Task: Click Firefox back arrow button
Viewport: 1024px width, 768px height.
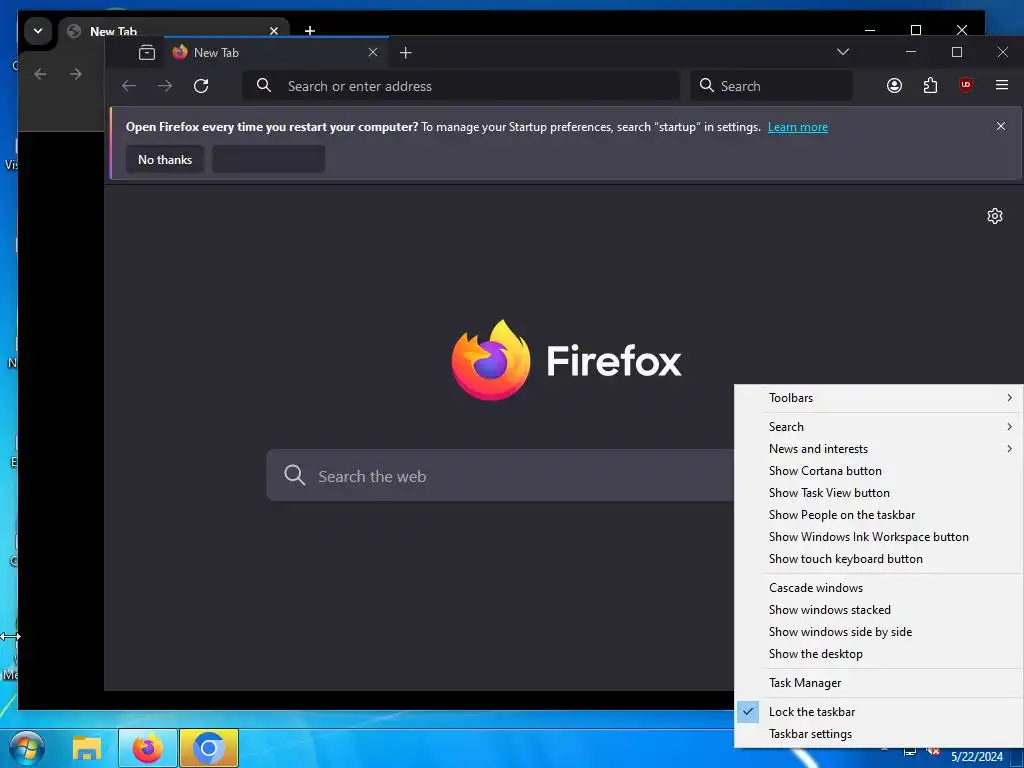Action: pyautogui.click(x=129, y=86)
